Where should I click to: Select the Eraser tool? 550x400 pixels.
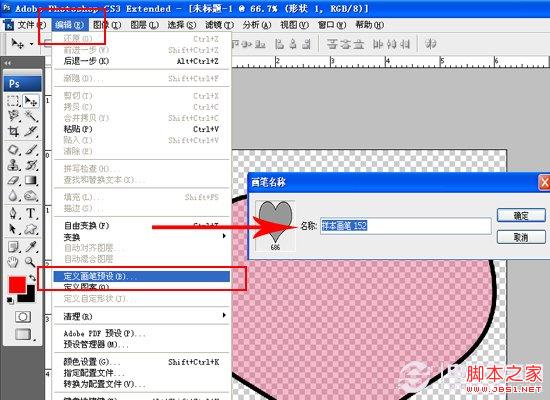13,180
